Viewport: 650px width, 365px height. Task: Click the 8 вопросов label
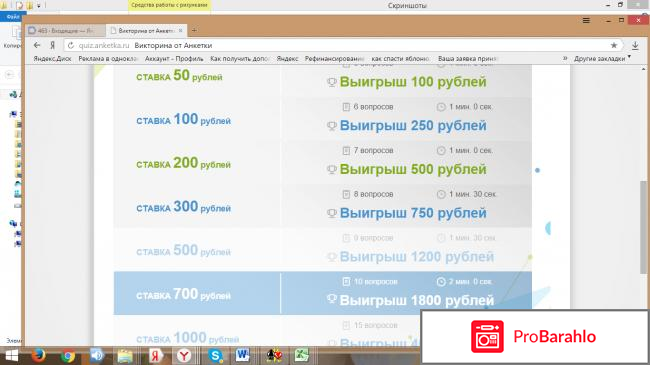click(373, 194)
